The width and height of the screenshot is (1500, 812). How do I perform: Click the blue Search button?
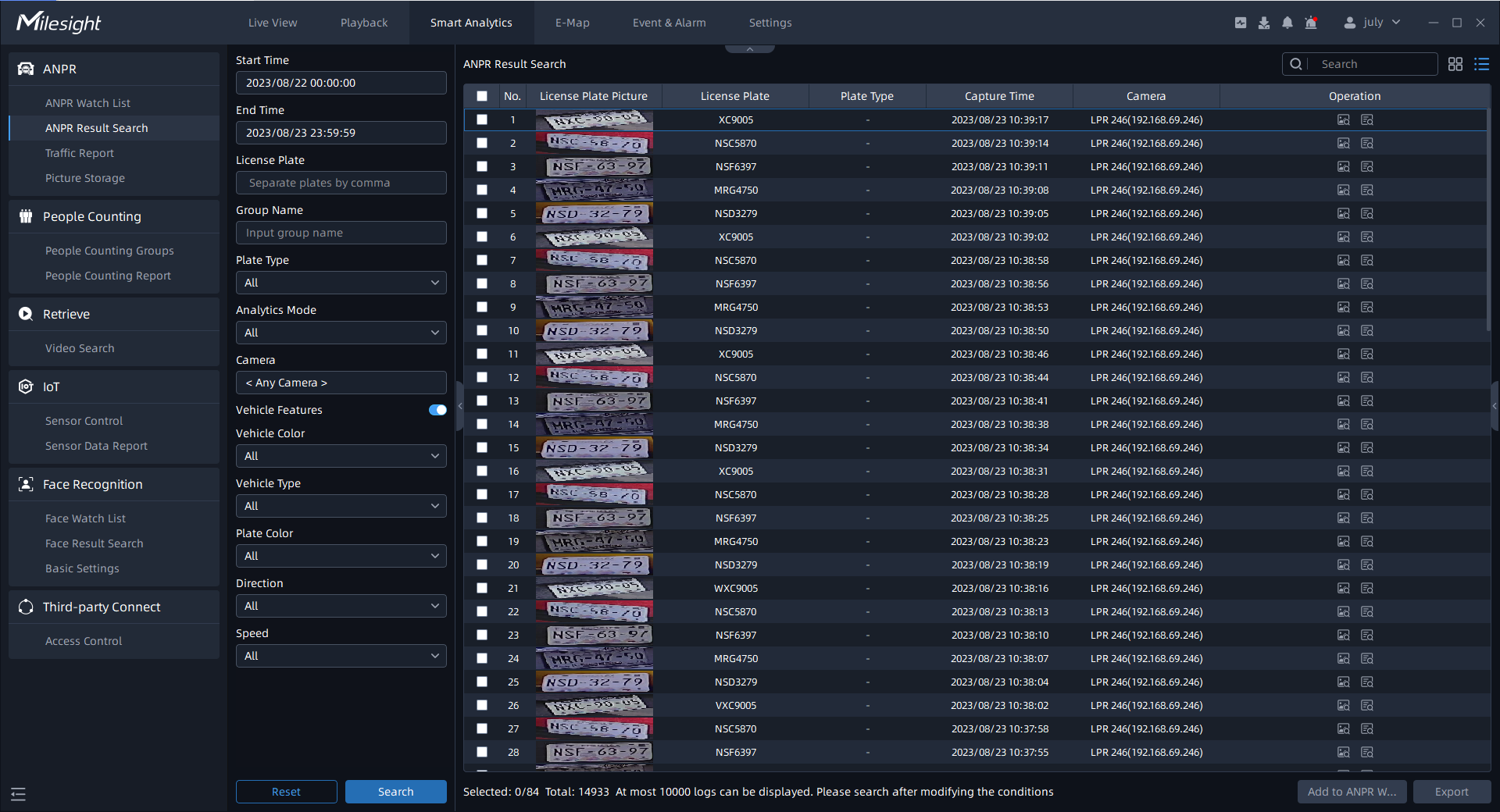pos(396,792)
